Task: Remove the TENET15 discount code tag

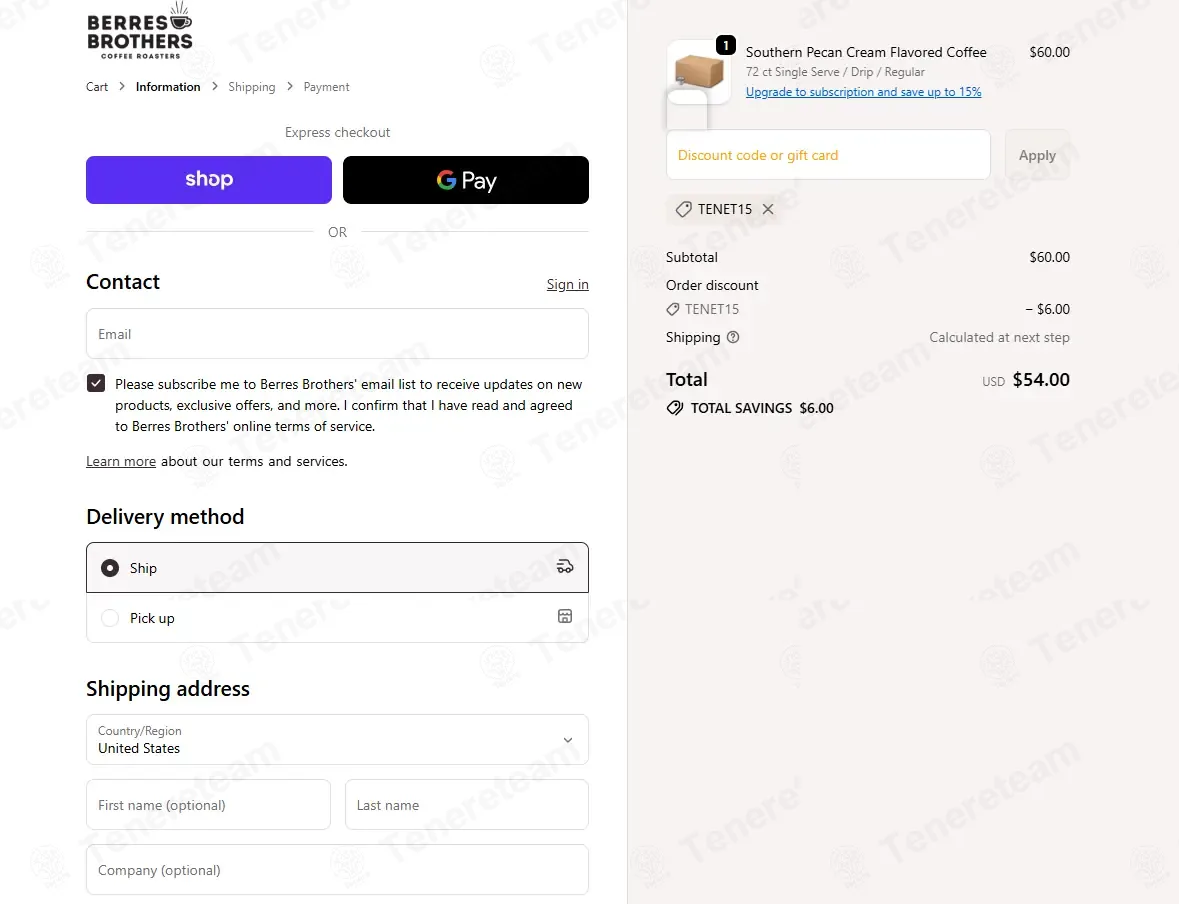Action: coord(768,209)
